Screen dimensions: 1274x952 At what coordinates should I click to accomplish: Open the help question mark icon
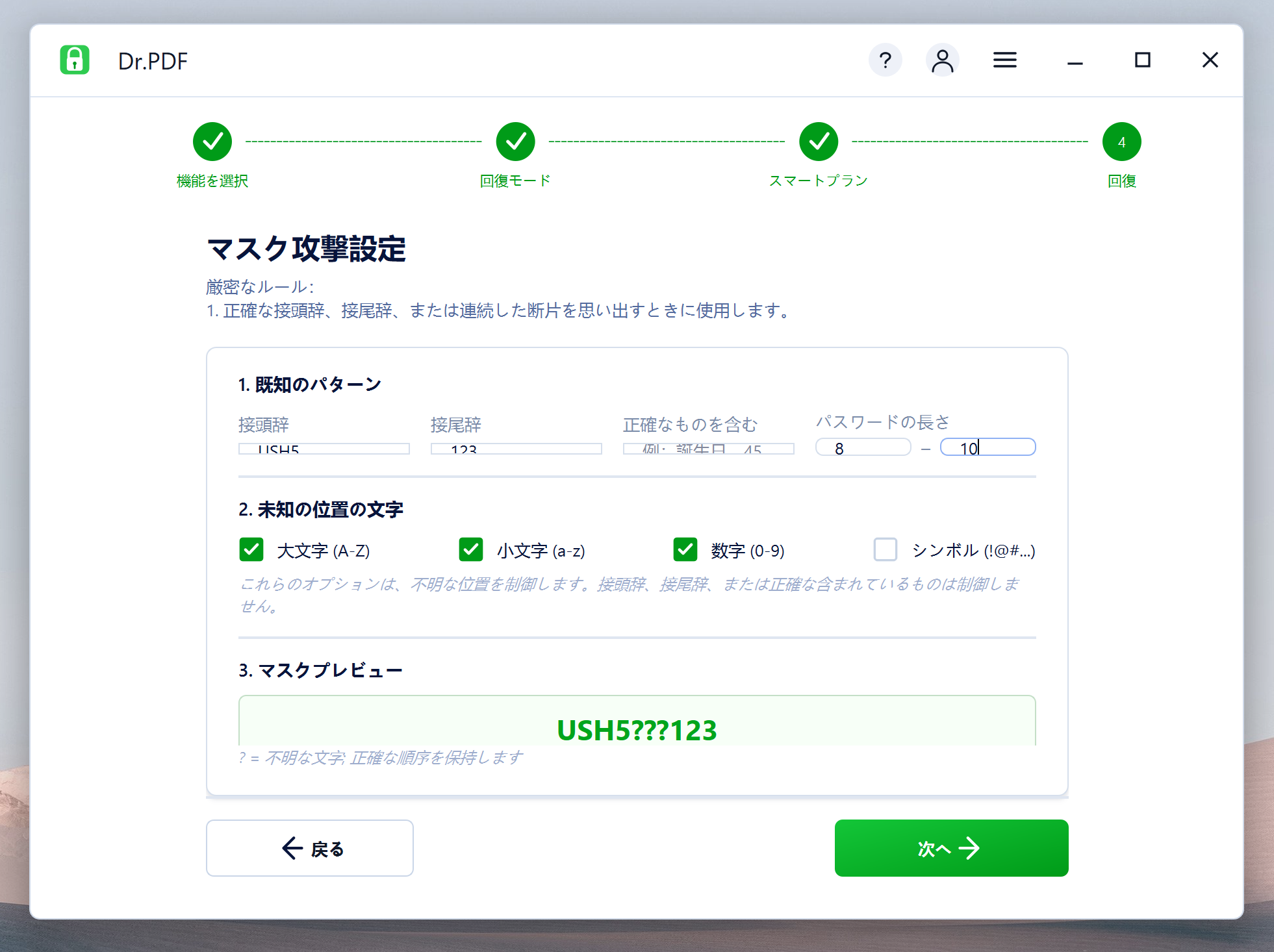point(885,60)
